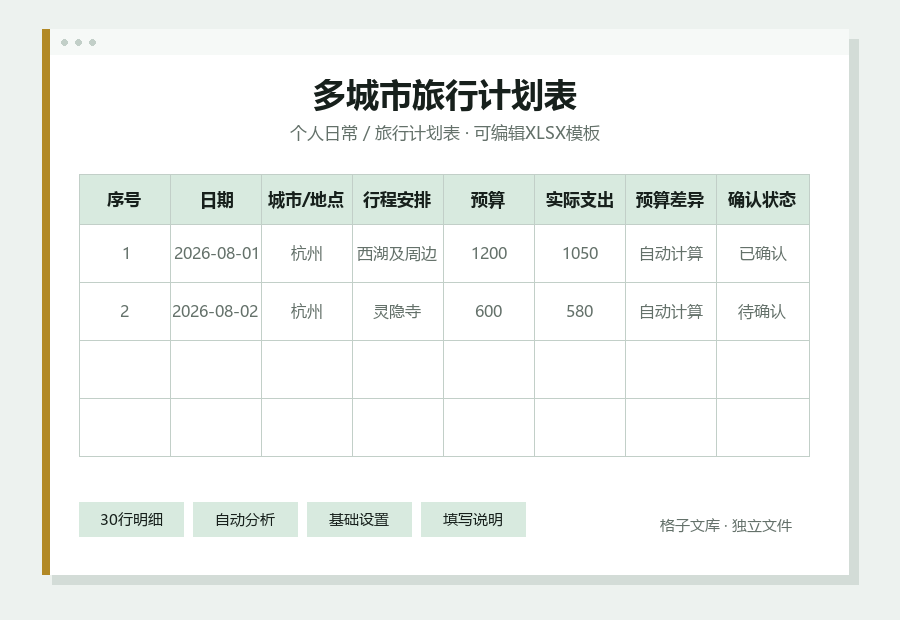Click the 西湖及周边 itinerary cell

pyautogui.click(x=398, y=253)
